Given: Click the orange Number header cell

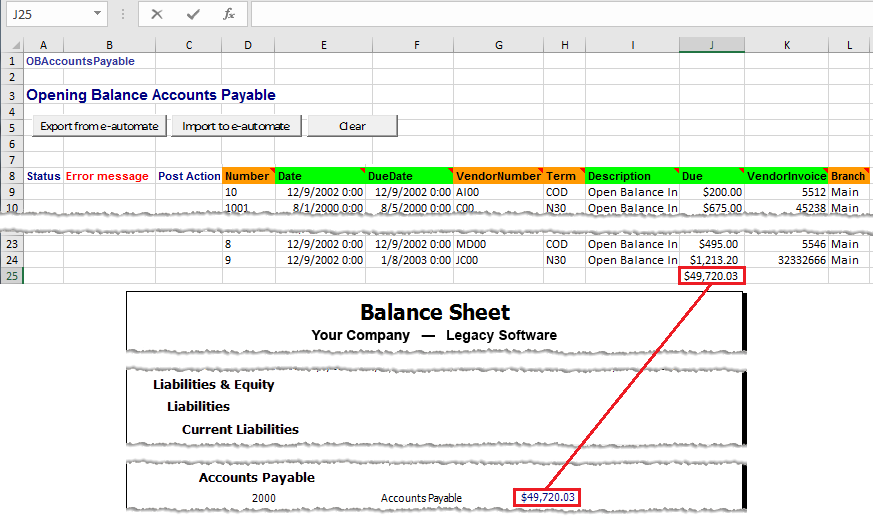Looking at the screenshot, I should tap(248, 176).
